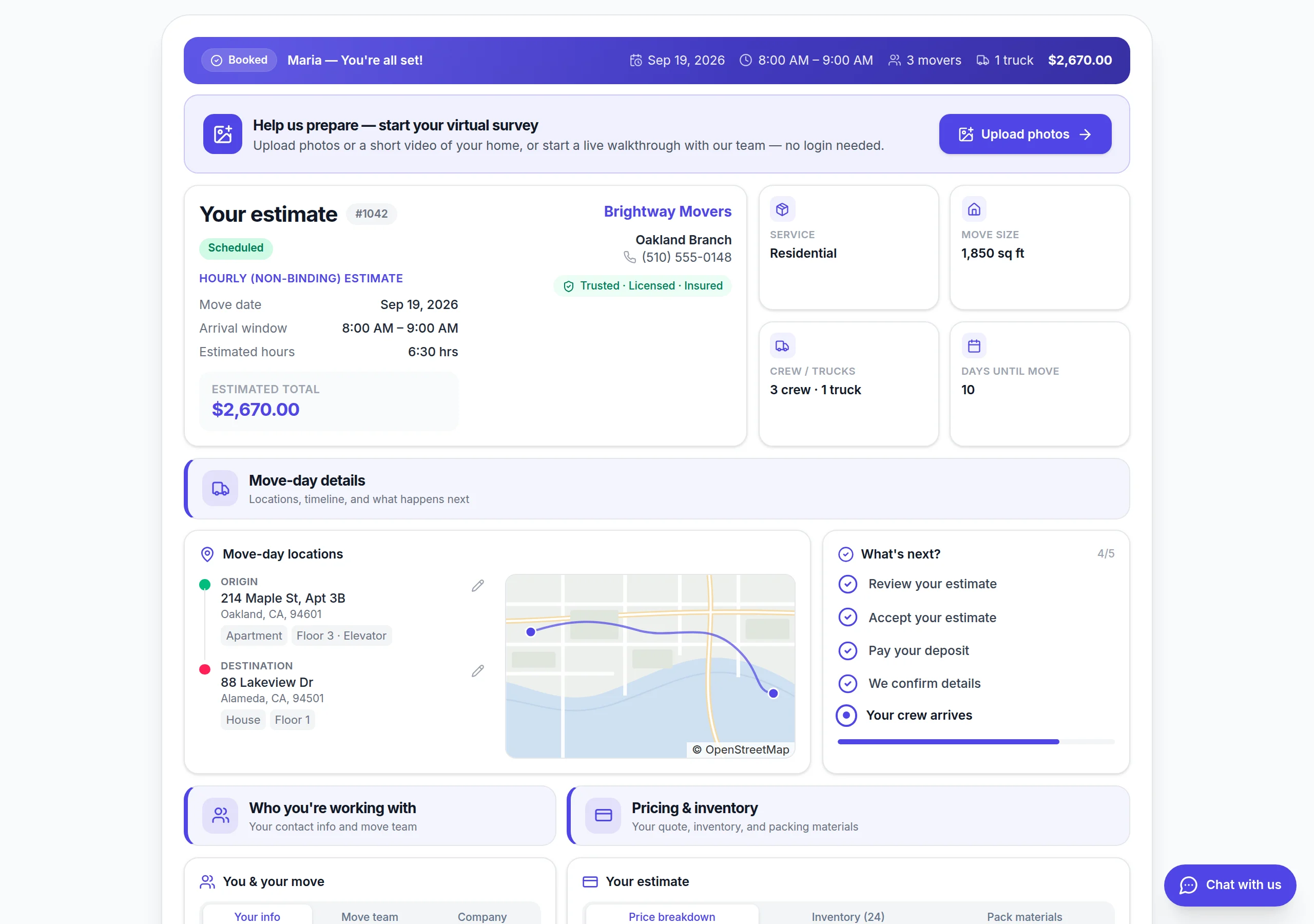The height and width of the screenshot is (924, 1314).
Task: Open the Move team tab
Action: 370,916
